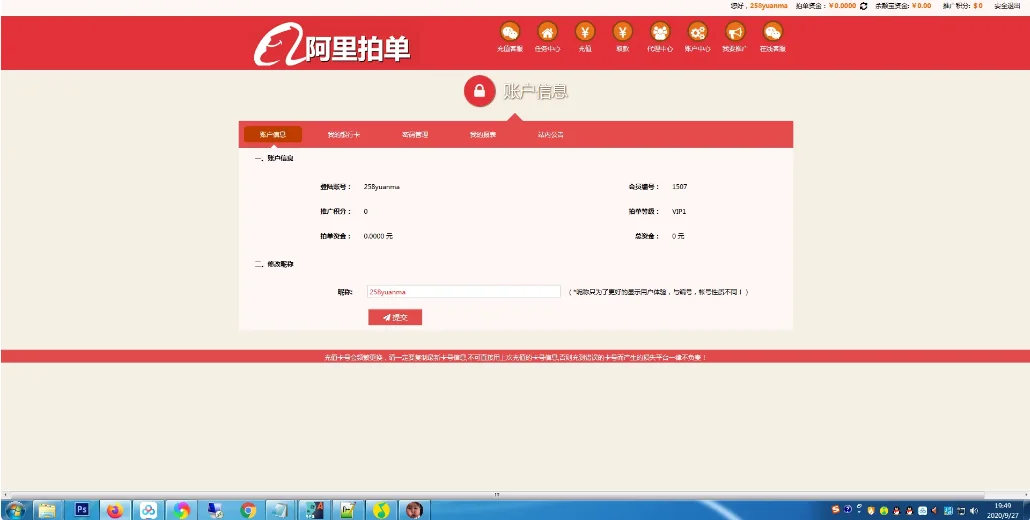Open Photoshop from the taskbar
1030x520 pixels.
81,509
